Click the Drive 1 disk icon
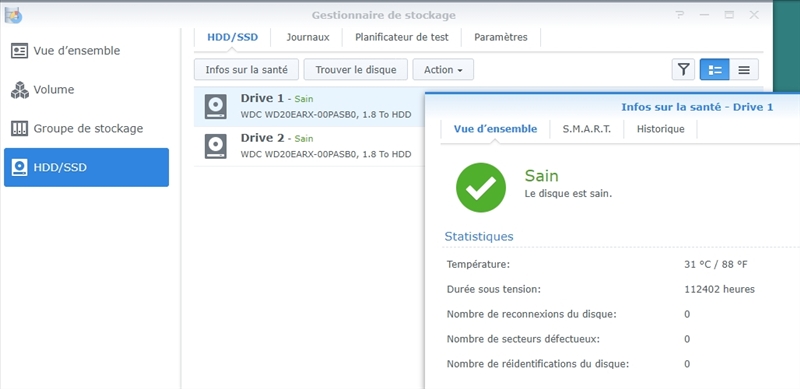800x389 pixels. pyautogui.click(x=215, y=107)
